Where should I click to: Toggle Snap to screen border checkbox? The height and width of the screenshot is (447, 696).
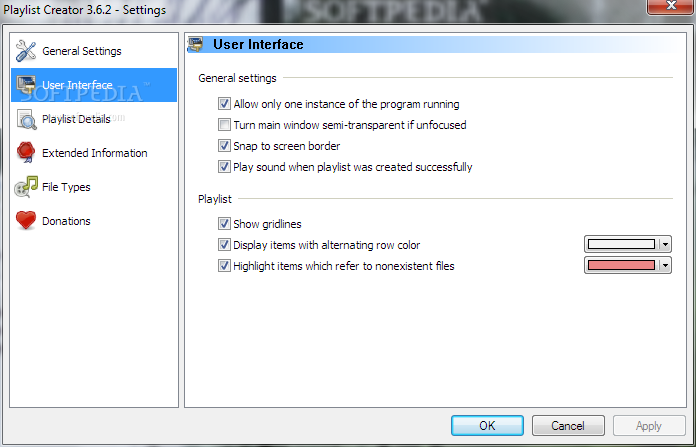[224, 146]
